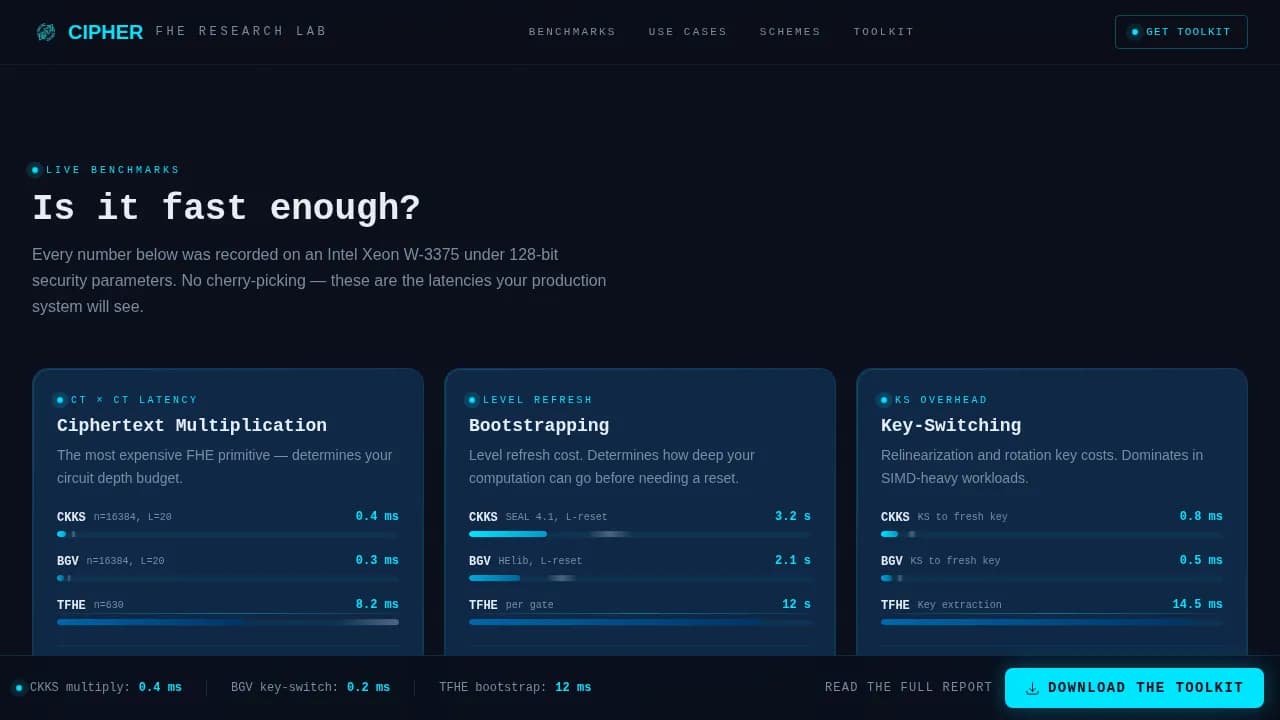Click TFHE per gate bootstrapping bar
Viewport: 1280px width, 720px height.
point(640,622)
